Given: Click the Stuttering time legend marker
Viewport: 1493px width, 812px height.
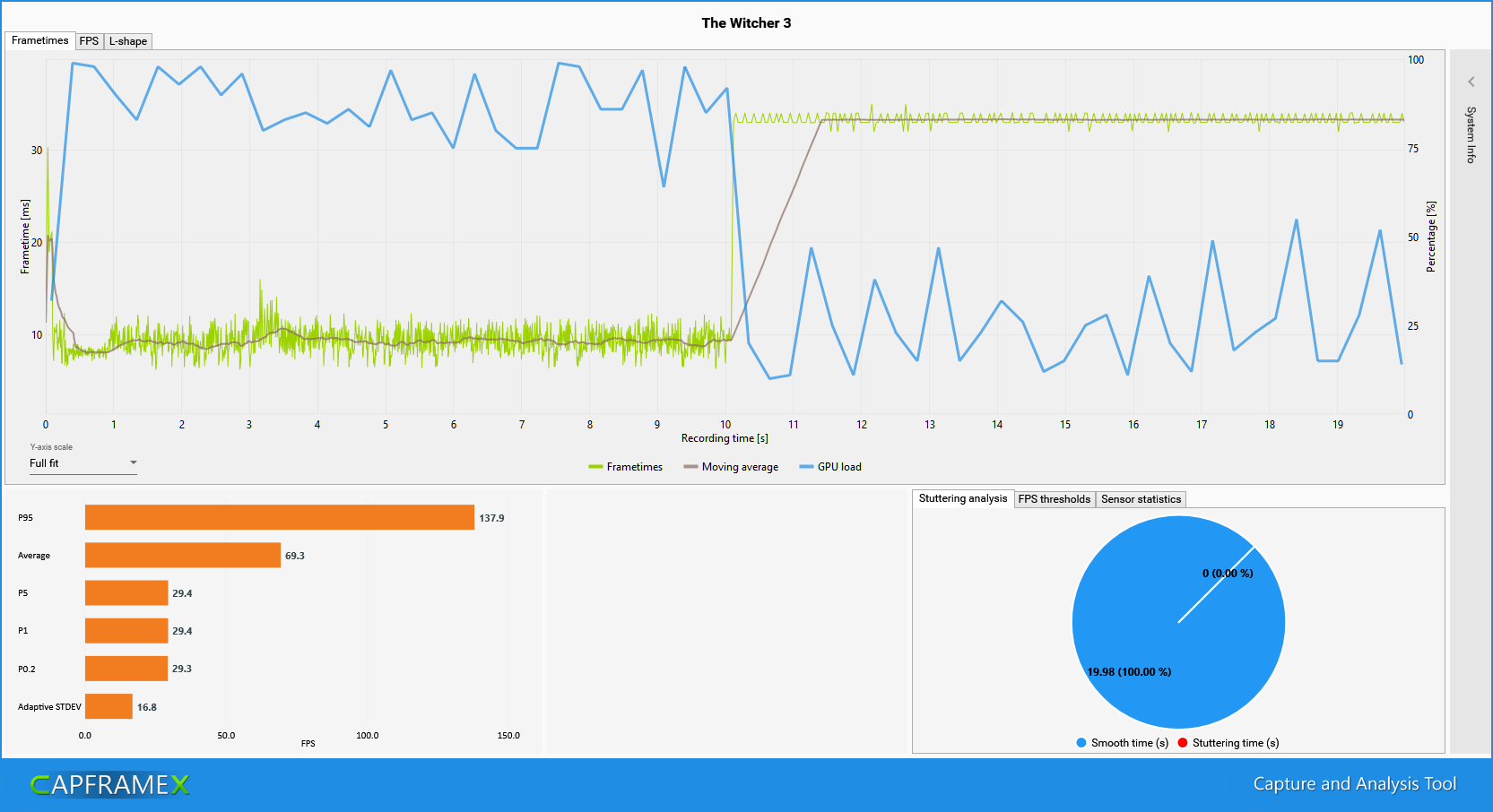Looking at the screenshot, I should (x=1182, y=742).
